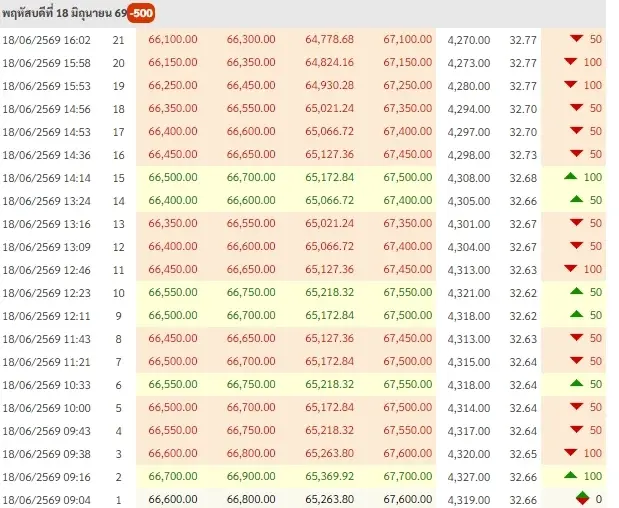Click the red down arrow in row 17
Viewport: 619px width, 508px height.
[x=576, y=130]
